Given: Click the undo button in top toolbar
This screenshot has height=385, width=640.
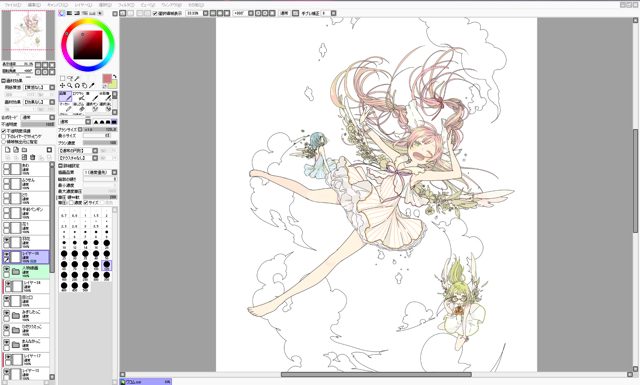Looking at the screenshot, I should [x=122, y=13].
